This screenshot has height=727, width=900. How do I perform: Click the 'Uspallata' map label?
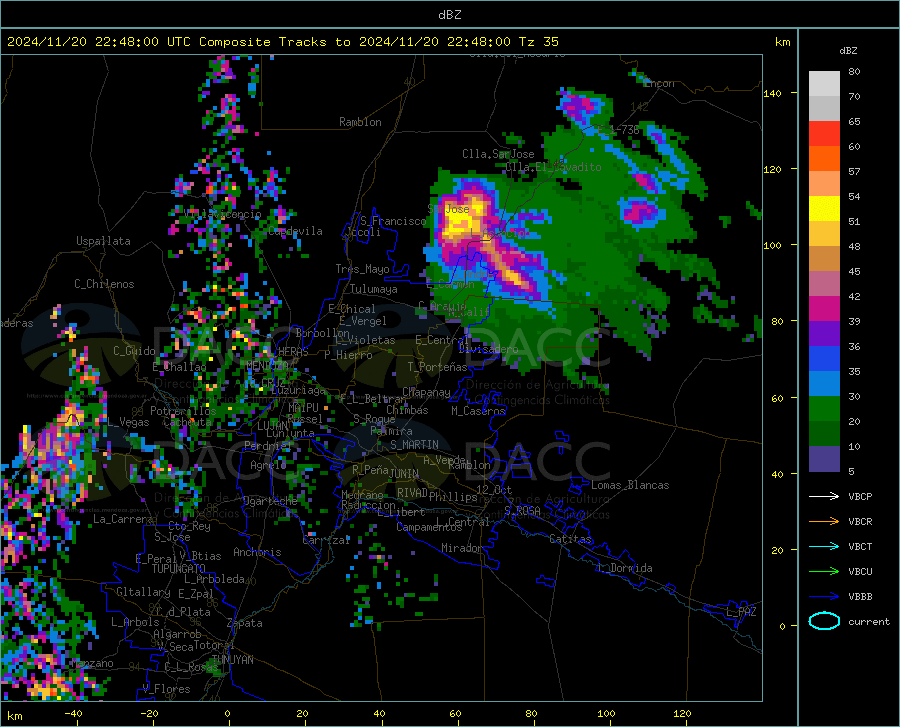point(103,241)
